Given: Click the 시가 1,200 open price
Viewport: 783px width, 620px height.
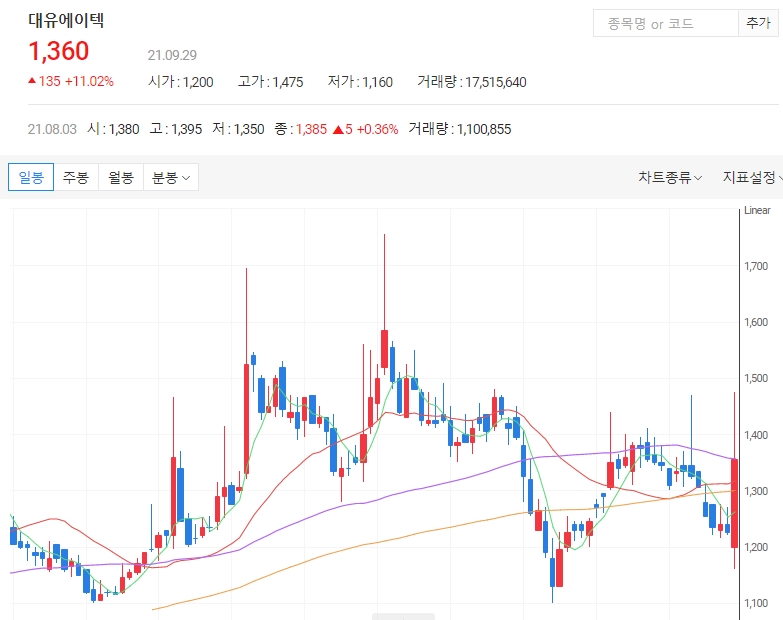Looking at the screenshot, I should coord(181,82).
